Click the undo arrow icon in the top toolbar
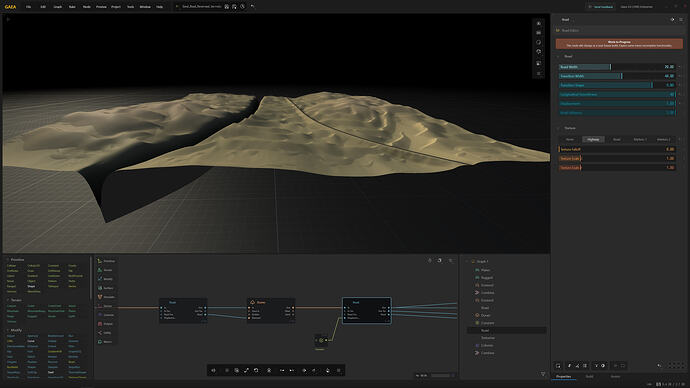 (252, 7)
